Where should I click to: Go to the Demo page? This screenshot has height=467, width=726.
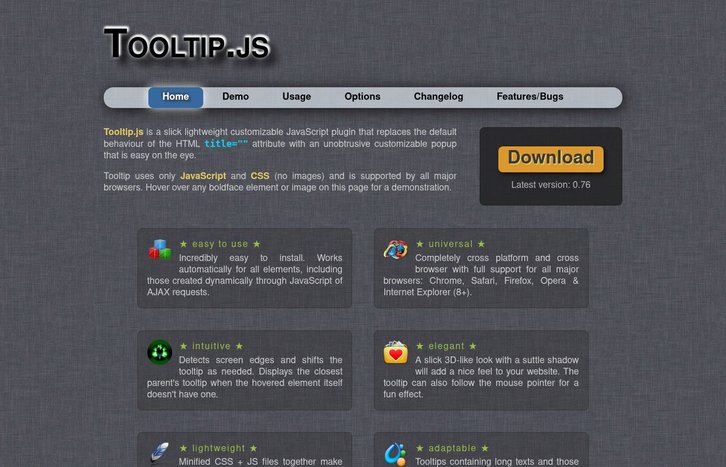(235, 97)
